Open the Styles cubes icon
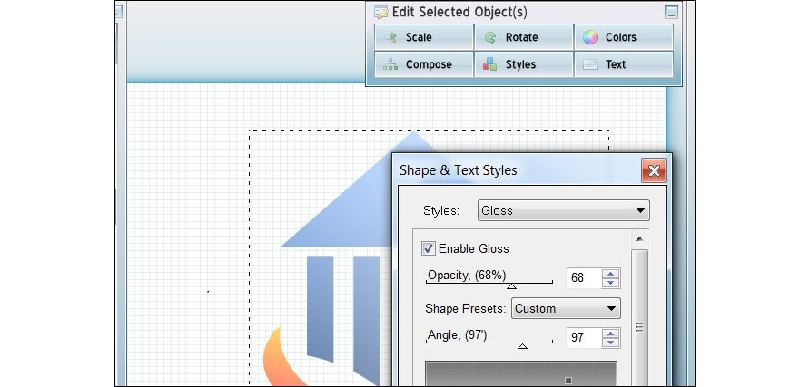The height and width of the screenshot is (387, 800). click(x=490, y=64)
